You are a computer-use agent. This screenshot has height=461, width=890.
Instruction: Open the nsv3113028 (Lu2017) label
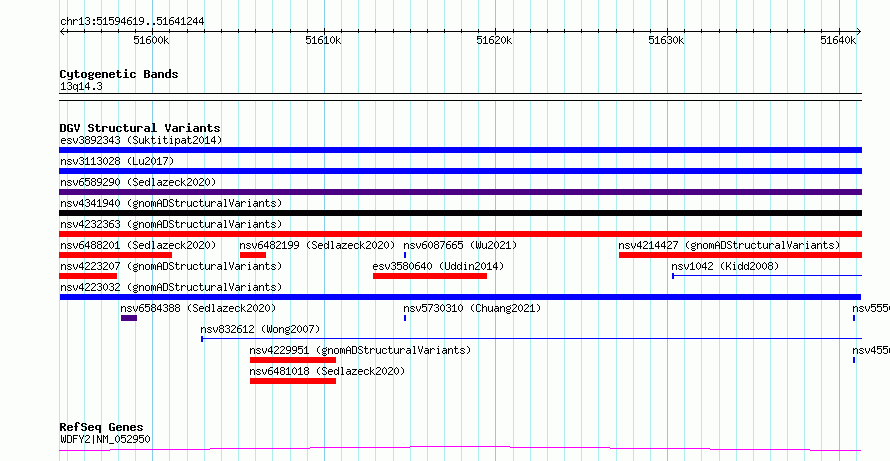pyautogui.click(x=117, y=161)
